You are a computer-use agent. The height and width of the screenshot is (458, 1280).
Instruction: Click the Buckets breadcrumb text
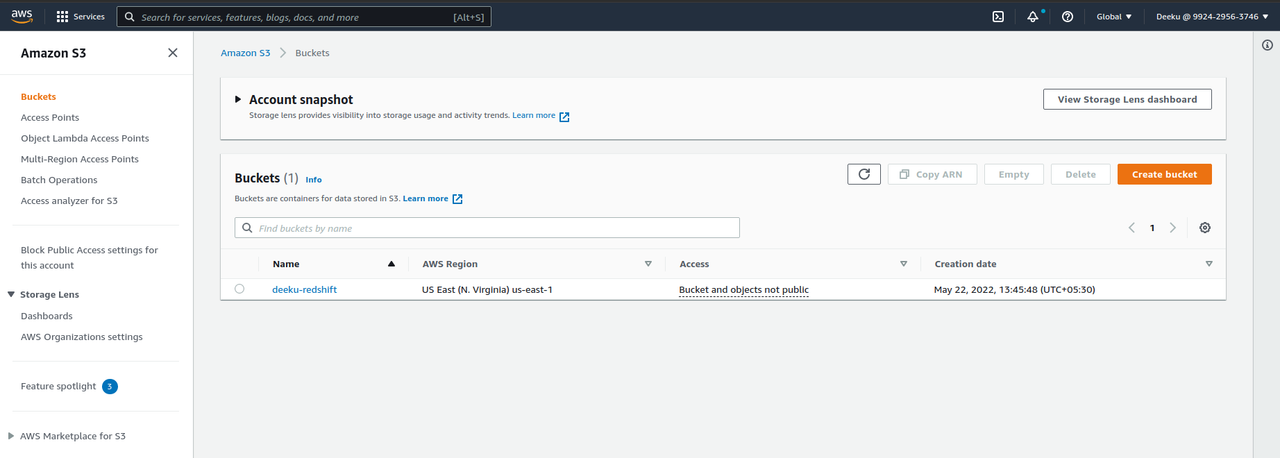coord(312,52)
